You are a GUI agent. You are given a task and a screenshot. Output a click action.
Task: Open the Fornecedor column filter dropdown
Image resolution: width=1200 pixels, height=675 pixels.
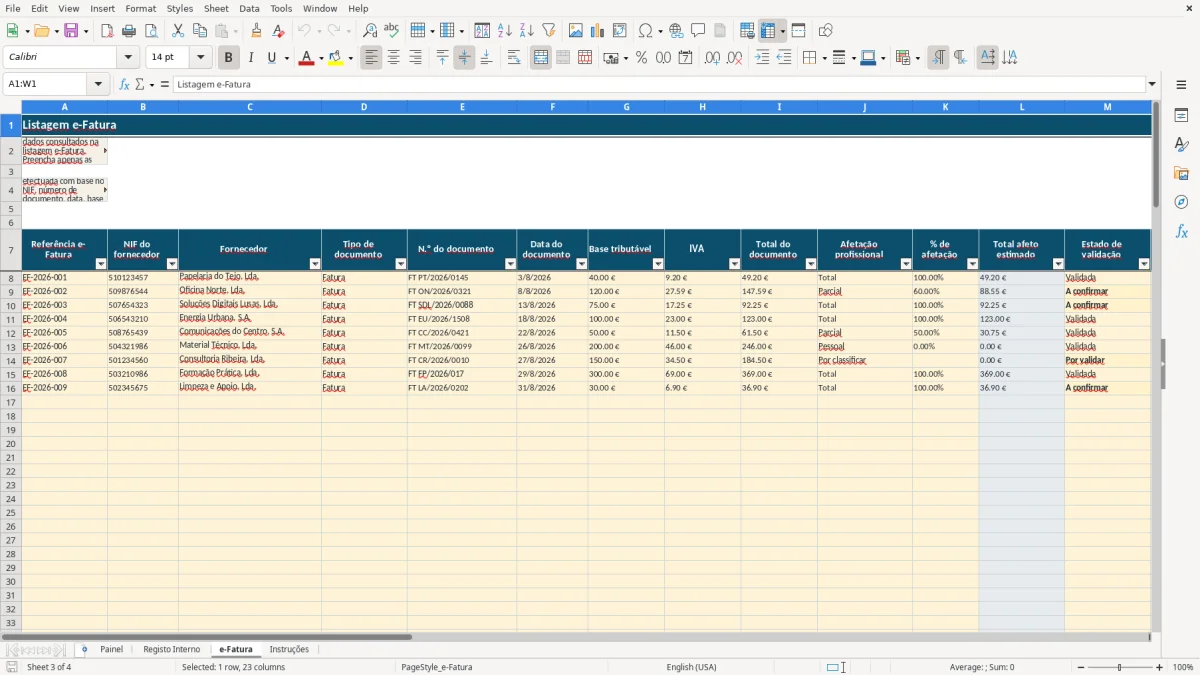pyautogui.click(x=315, y=264)
